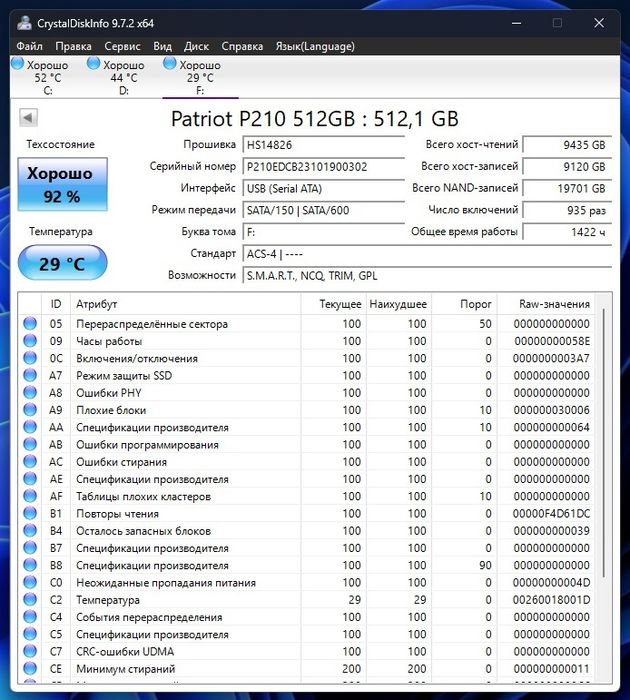Click status orb for A9 Плохие блоки

tap(30, 410)
